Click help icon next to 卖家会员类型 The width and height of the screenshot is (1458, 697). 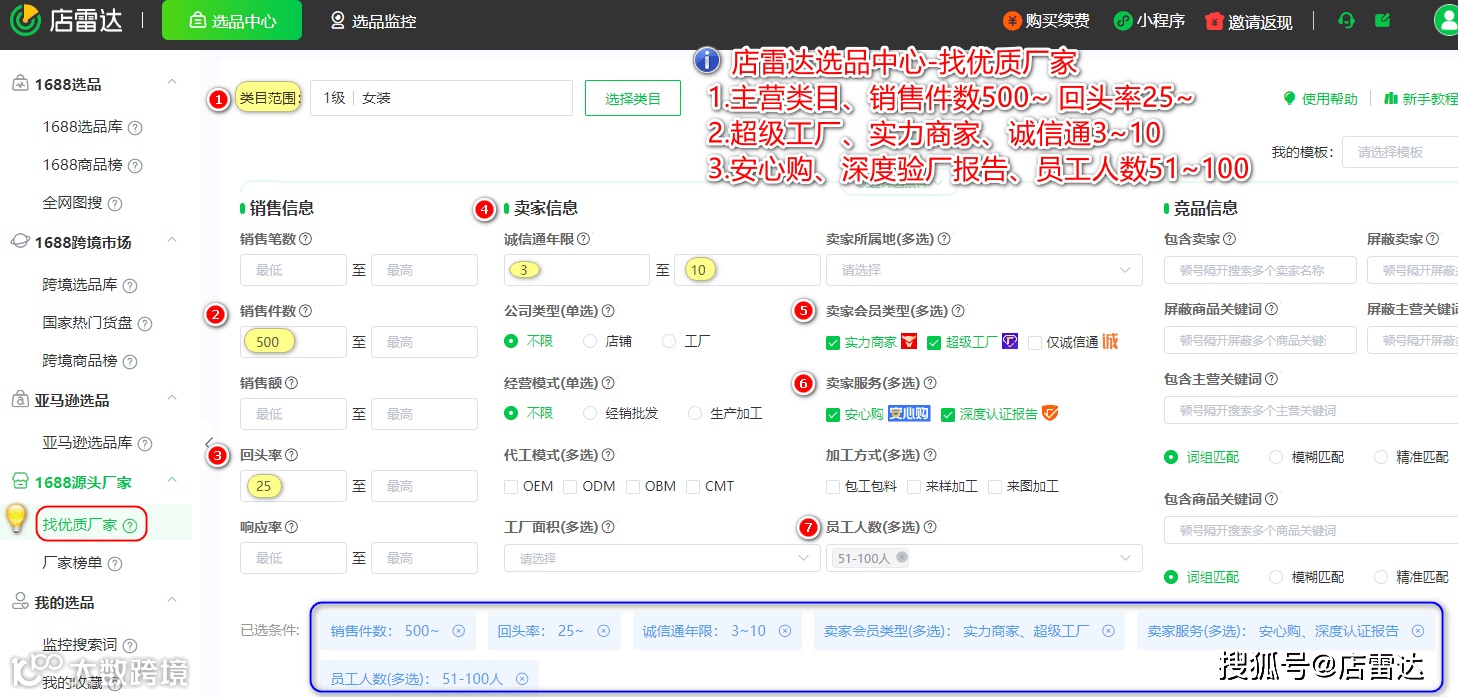pos(958,311)
